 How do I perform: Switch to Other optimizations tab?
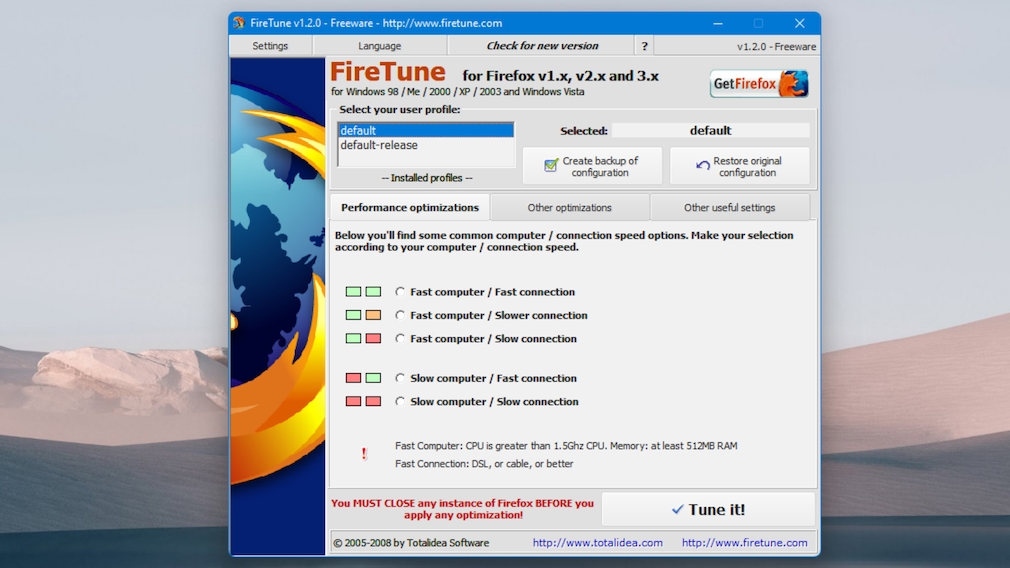pos(569,208)
